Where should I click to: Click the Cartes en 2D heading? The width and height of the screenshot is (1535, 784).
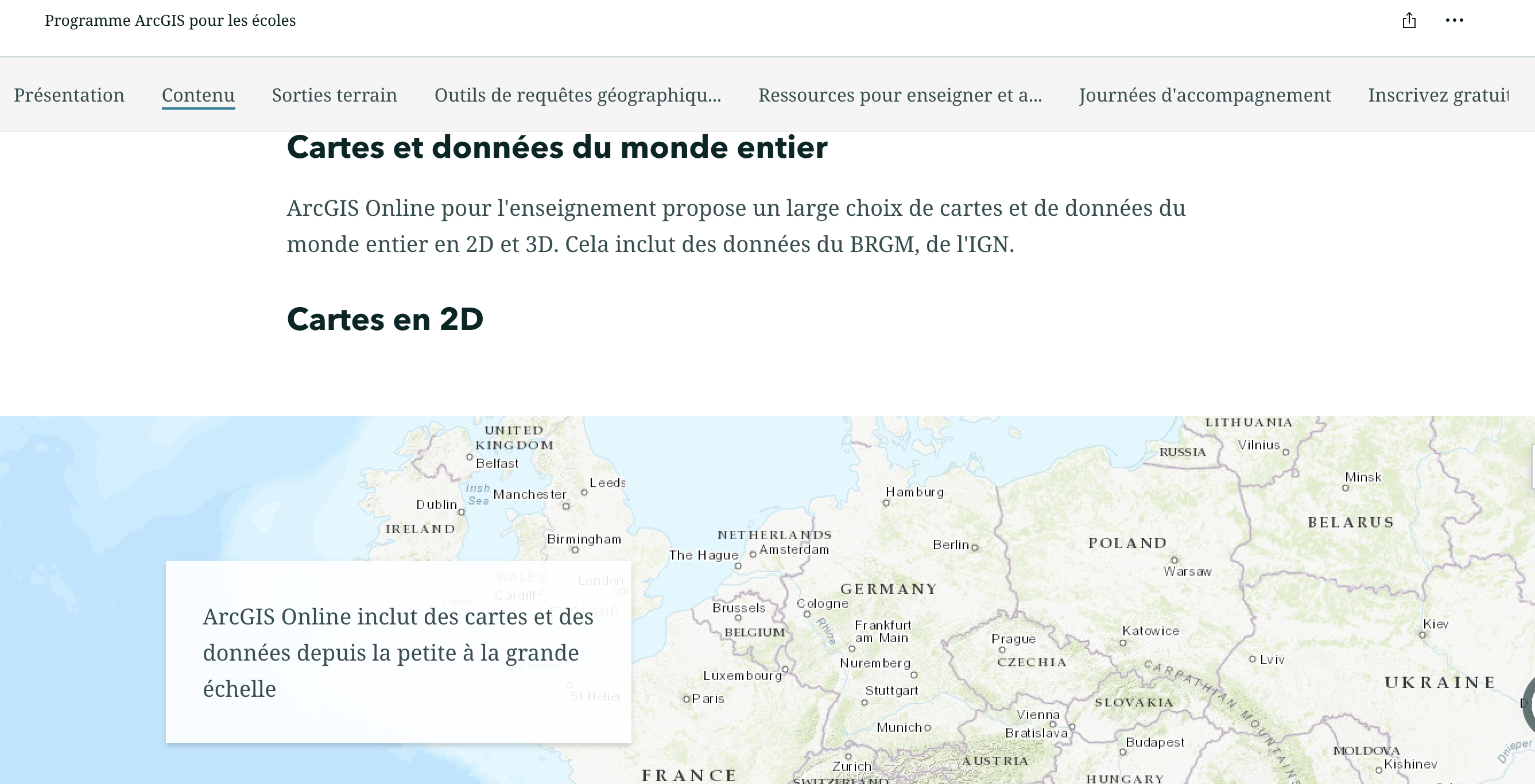pyautogui.click(x=385, y=319)
